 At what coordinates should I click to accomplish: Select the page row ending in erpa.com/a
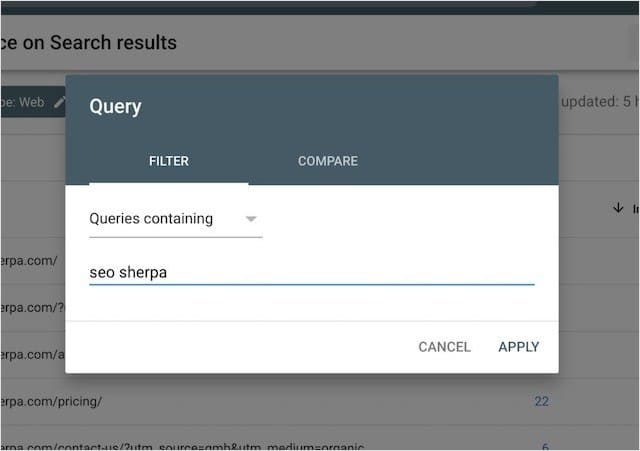click(32, 354)
